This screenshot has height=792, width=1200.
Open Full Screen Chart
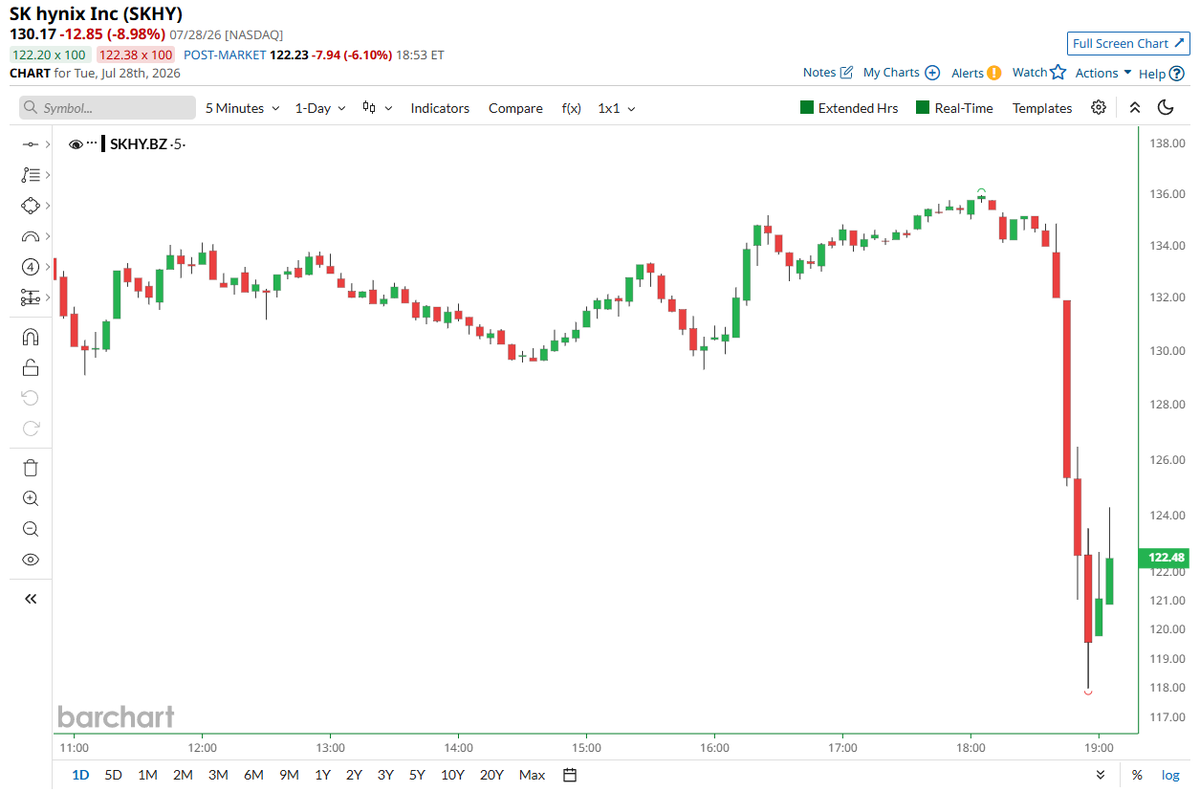[x=1127, y=43]
